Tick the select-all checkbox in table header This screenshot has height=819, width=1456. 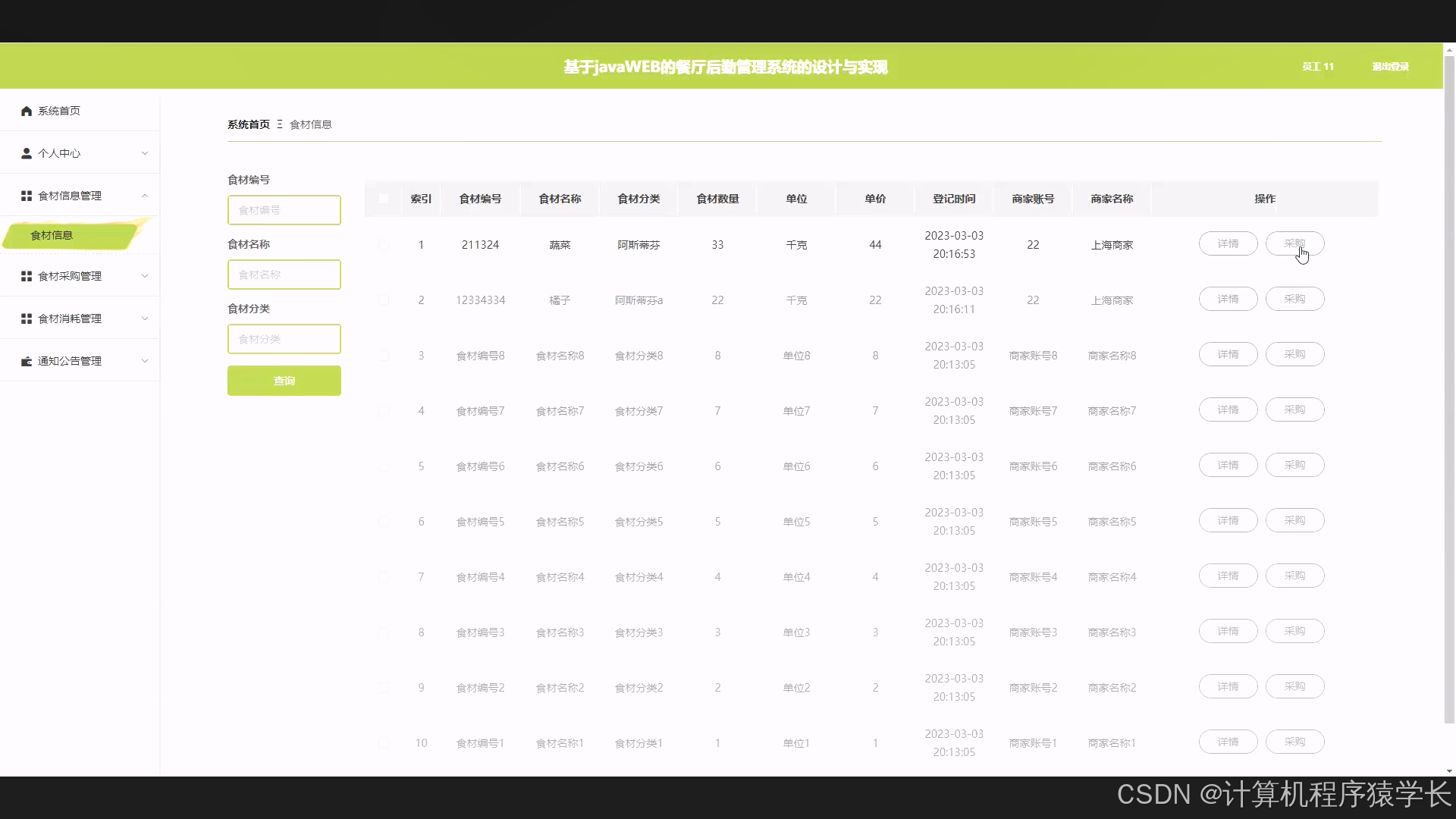pos(384,199)
